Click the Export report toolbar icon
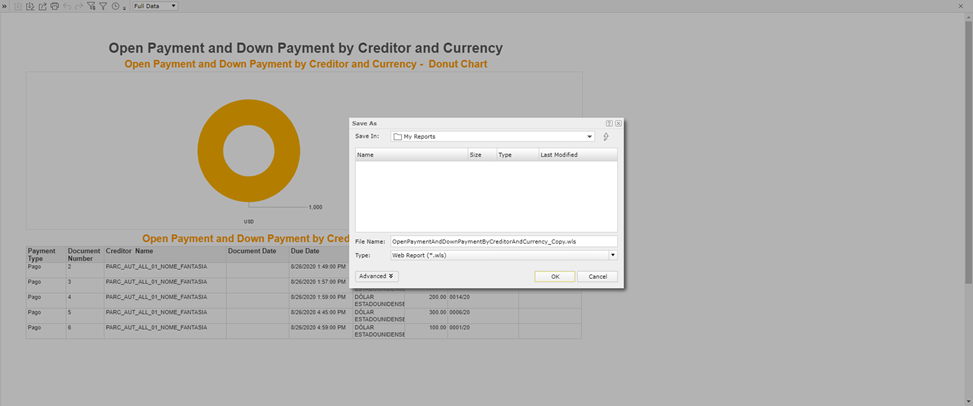The height and width of the screenshot is (406, 973). coord(42,6)
